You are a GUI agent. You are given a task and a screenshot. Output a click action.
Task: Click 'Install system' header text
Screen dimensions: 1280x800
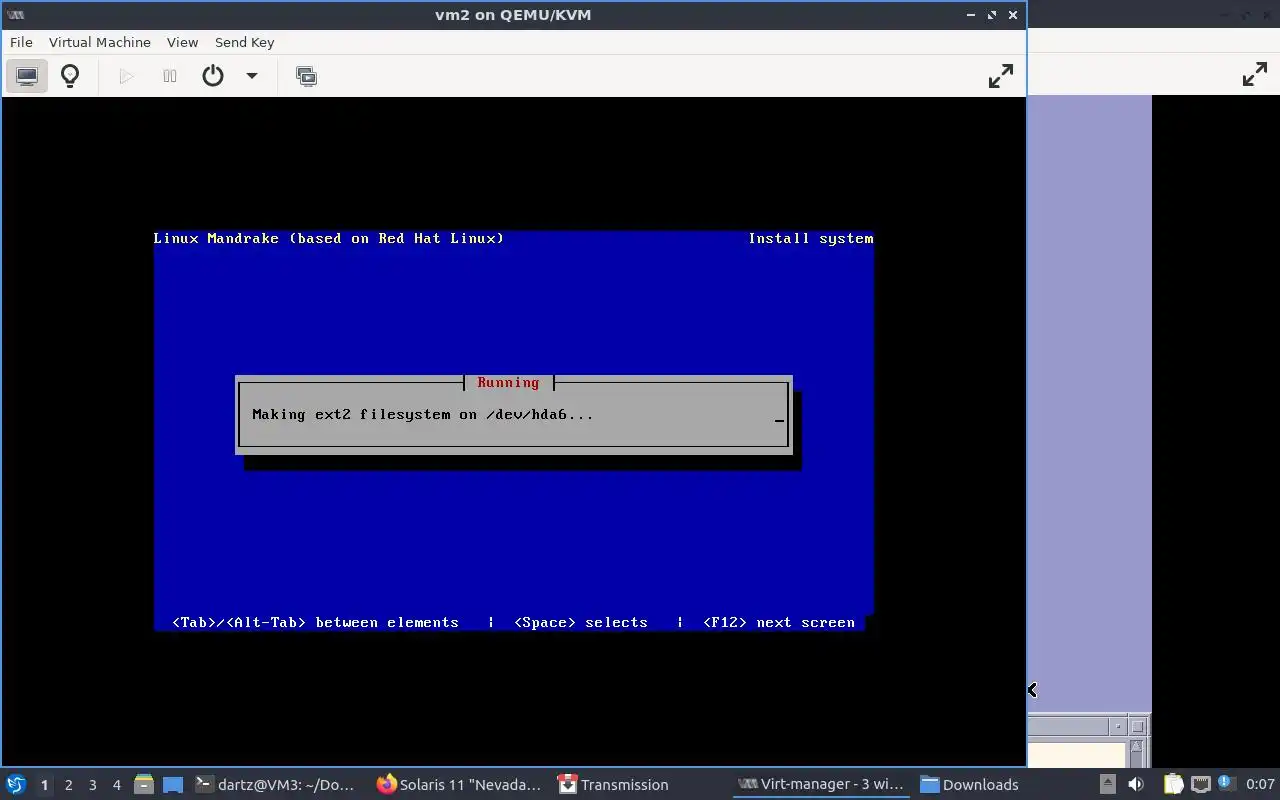[811, 238]
